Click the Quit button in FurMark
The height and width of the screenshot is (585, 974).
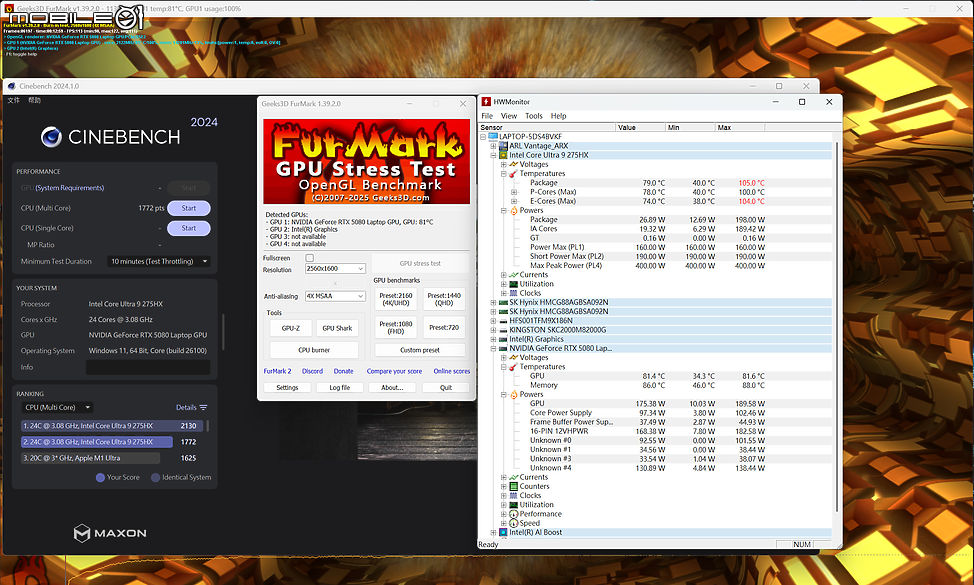point(446,388)
